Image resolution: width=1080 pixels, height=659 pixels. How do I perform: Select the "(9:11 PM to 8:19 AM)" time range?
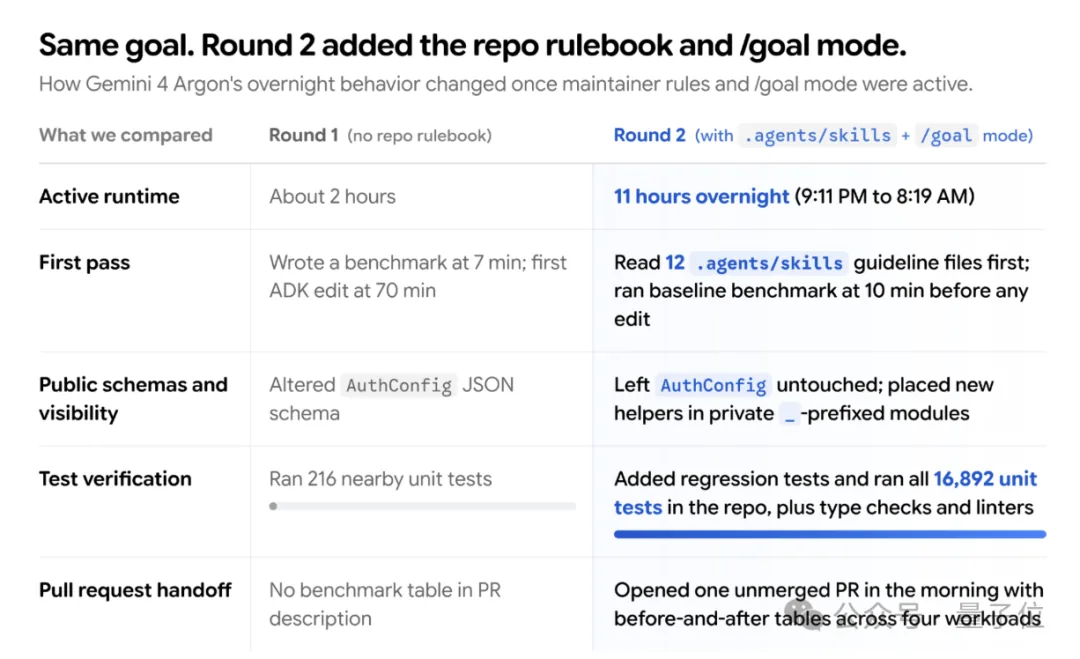[884, 196]
